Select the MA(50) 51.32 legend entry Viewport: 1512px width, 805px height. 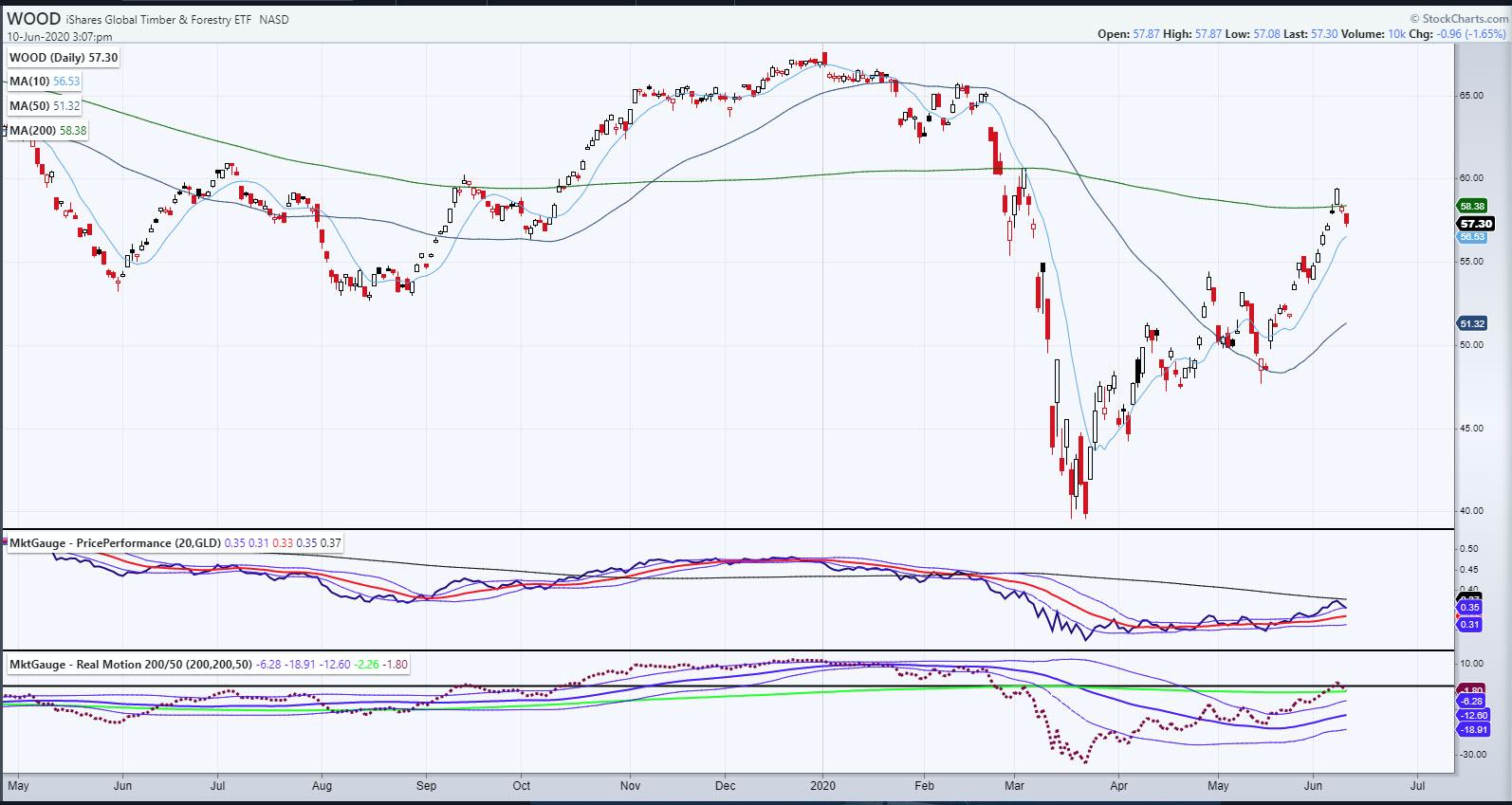point(46,105)
